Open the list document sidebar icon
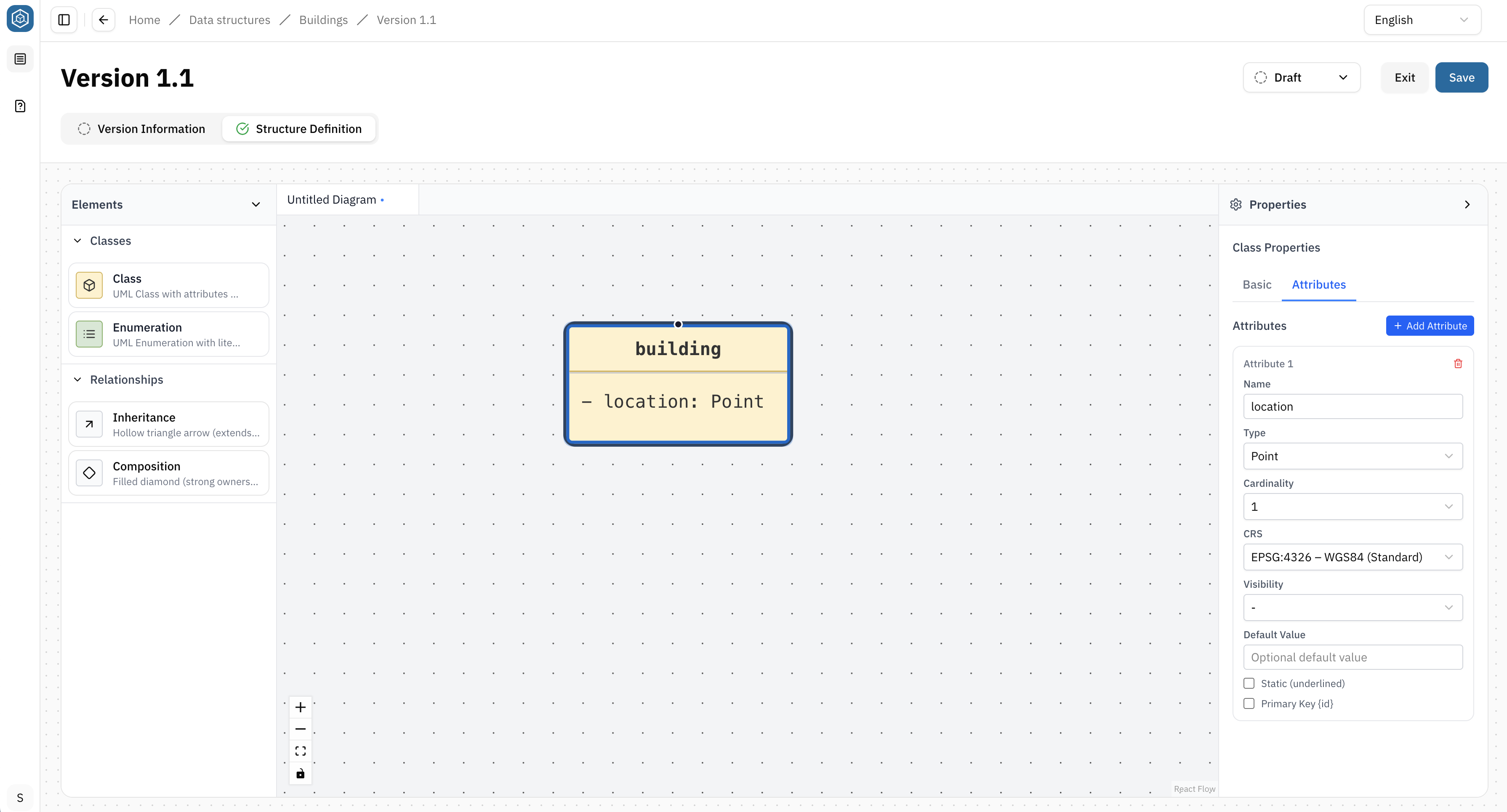 pos(20,59)
